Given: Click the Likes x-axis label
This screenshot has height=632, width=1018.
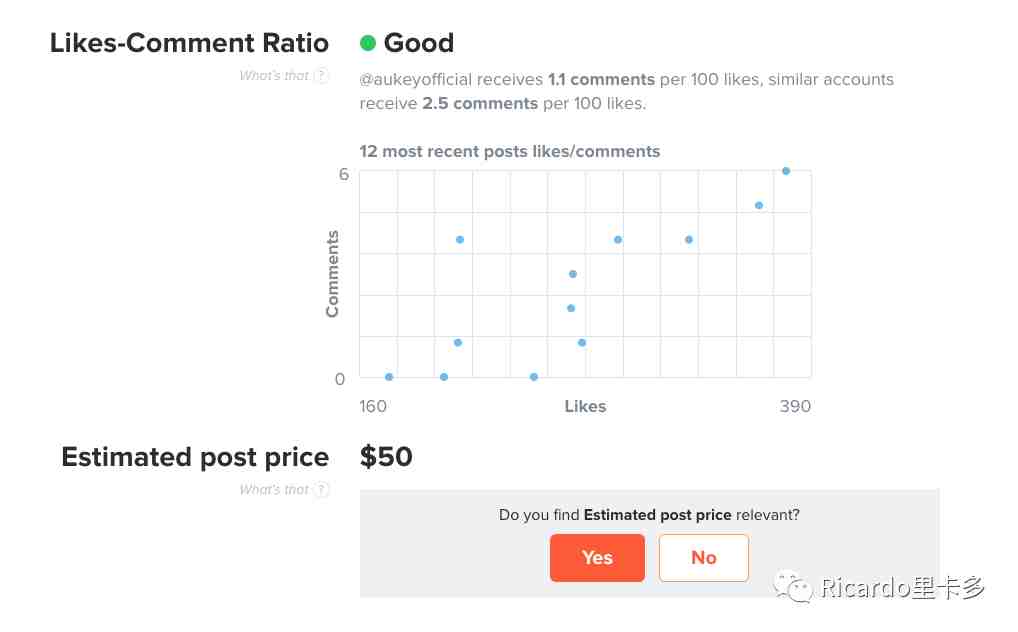Looking at the screenshot, I should 585,406.
